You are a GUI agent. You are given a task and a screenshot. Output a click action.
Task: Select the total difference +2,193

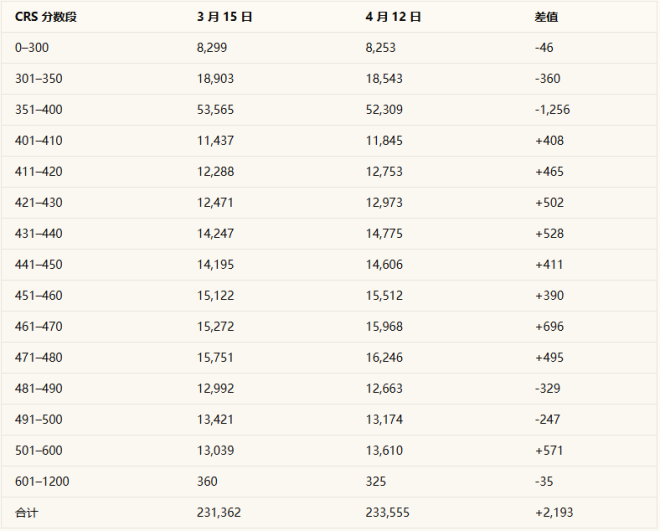click(x=553, y=512)
